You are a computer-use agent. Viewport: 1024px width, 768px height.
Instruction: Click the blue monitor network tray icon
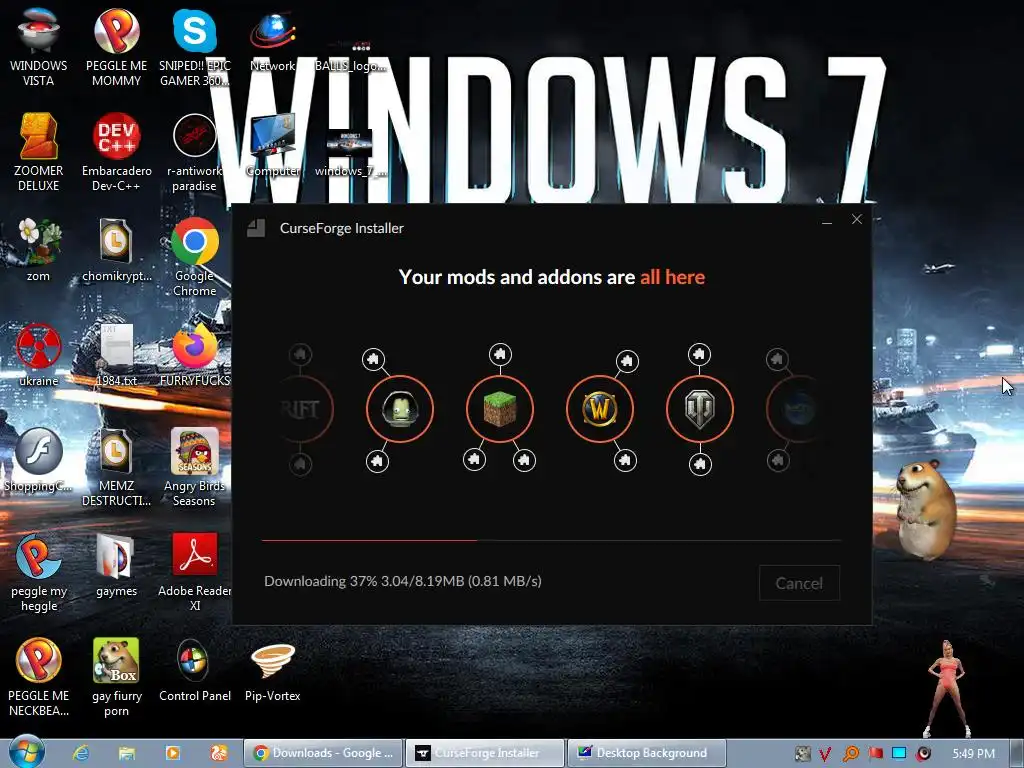899,754
